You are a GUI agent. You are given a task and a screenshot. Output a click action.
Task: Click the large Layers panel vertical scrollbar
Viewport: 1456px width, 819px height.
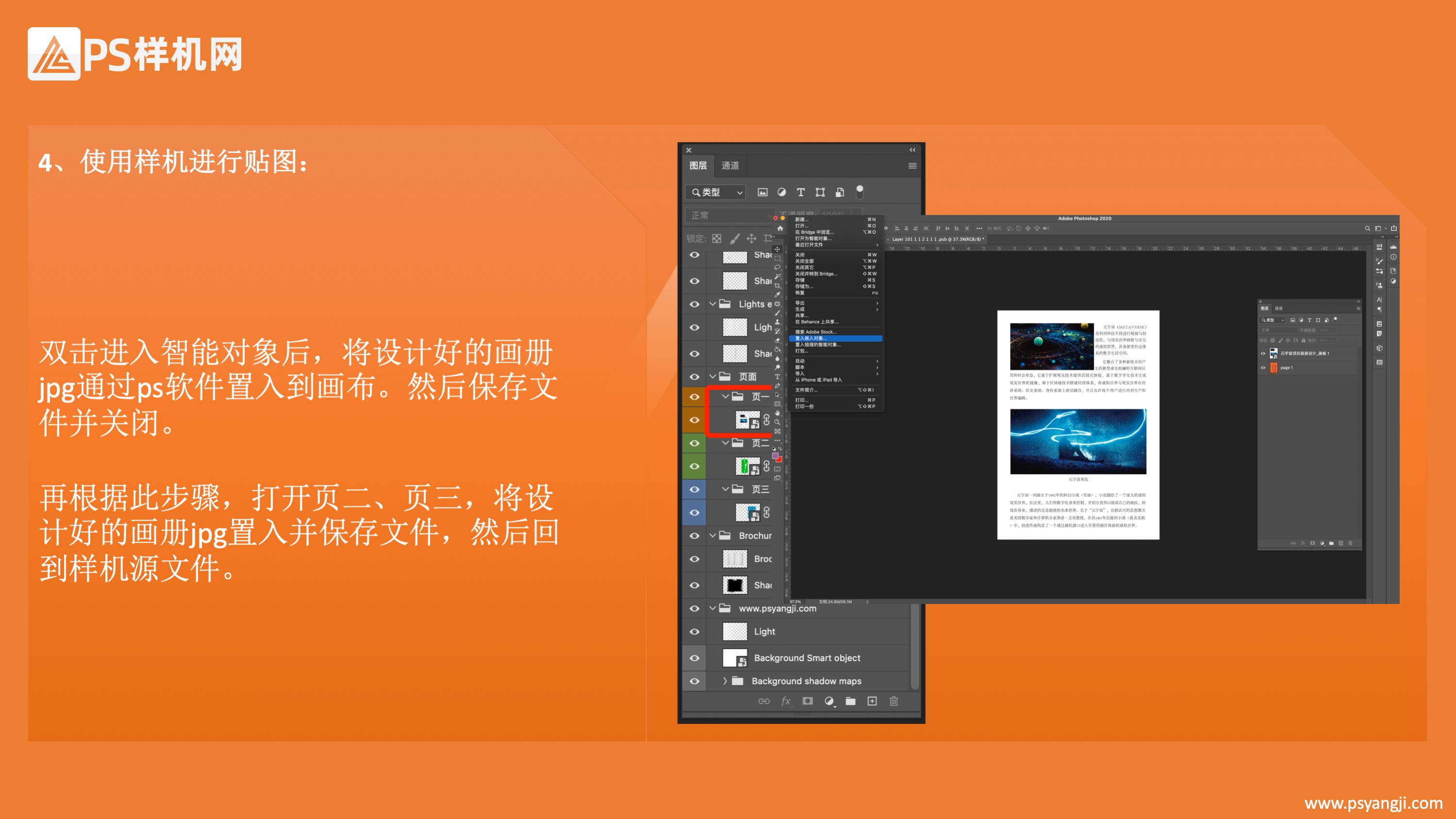[915, 647]
